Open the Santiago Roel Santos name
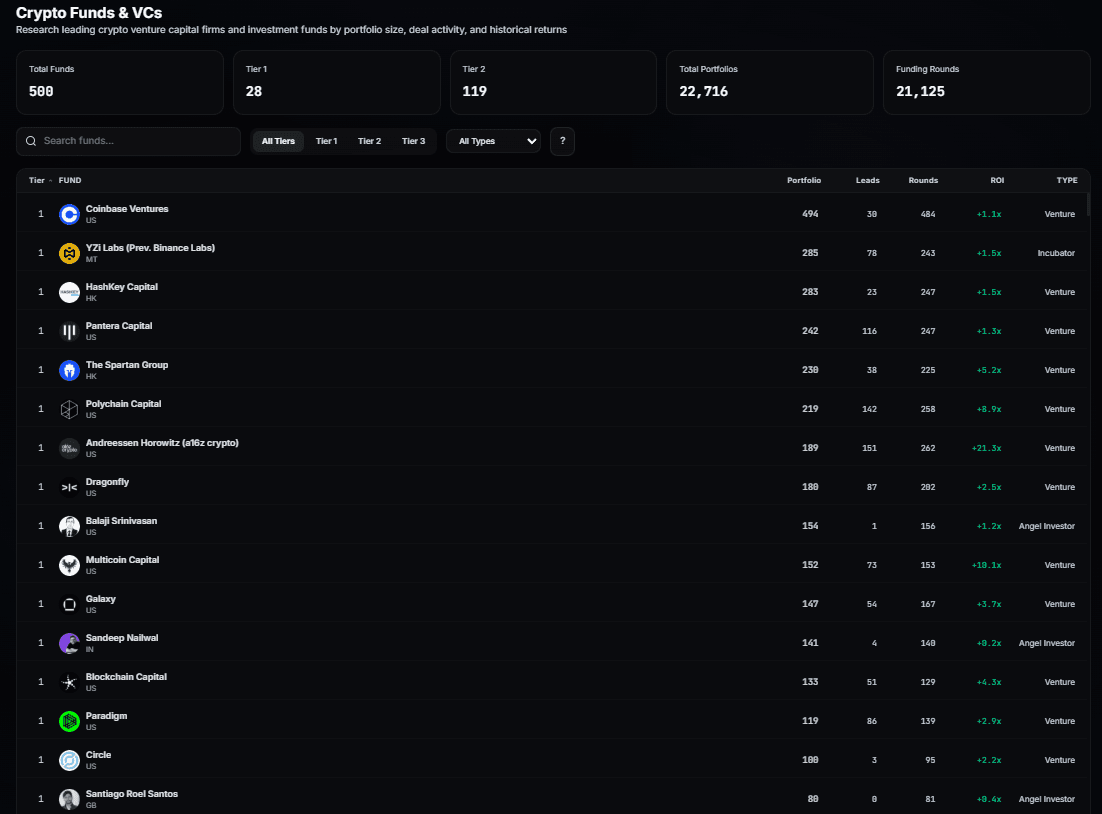This screenshot has height=814, width=1102. coord(131,794)
